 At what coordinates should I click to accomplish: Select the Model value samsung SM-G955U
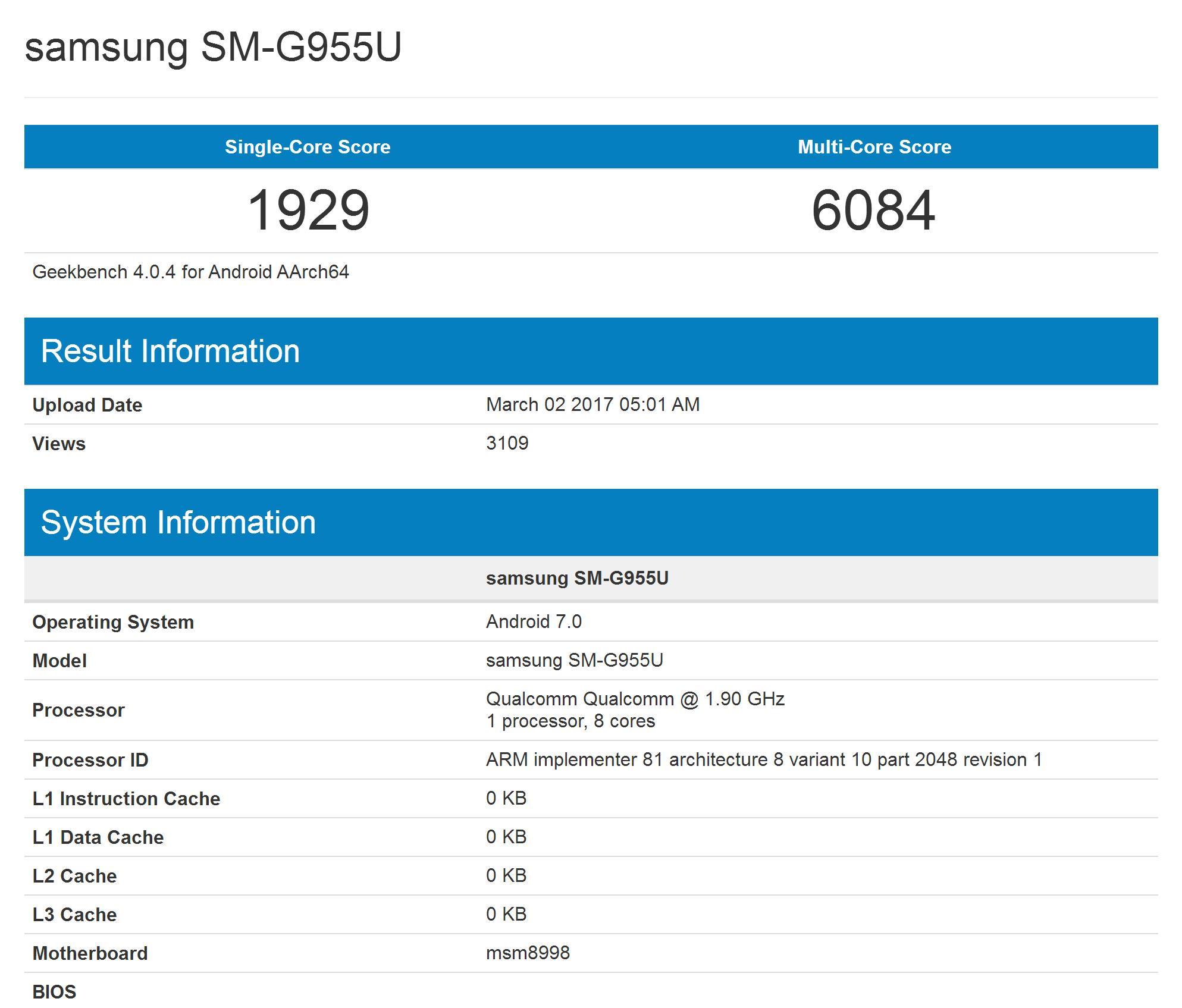click(x=575, y=660)
